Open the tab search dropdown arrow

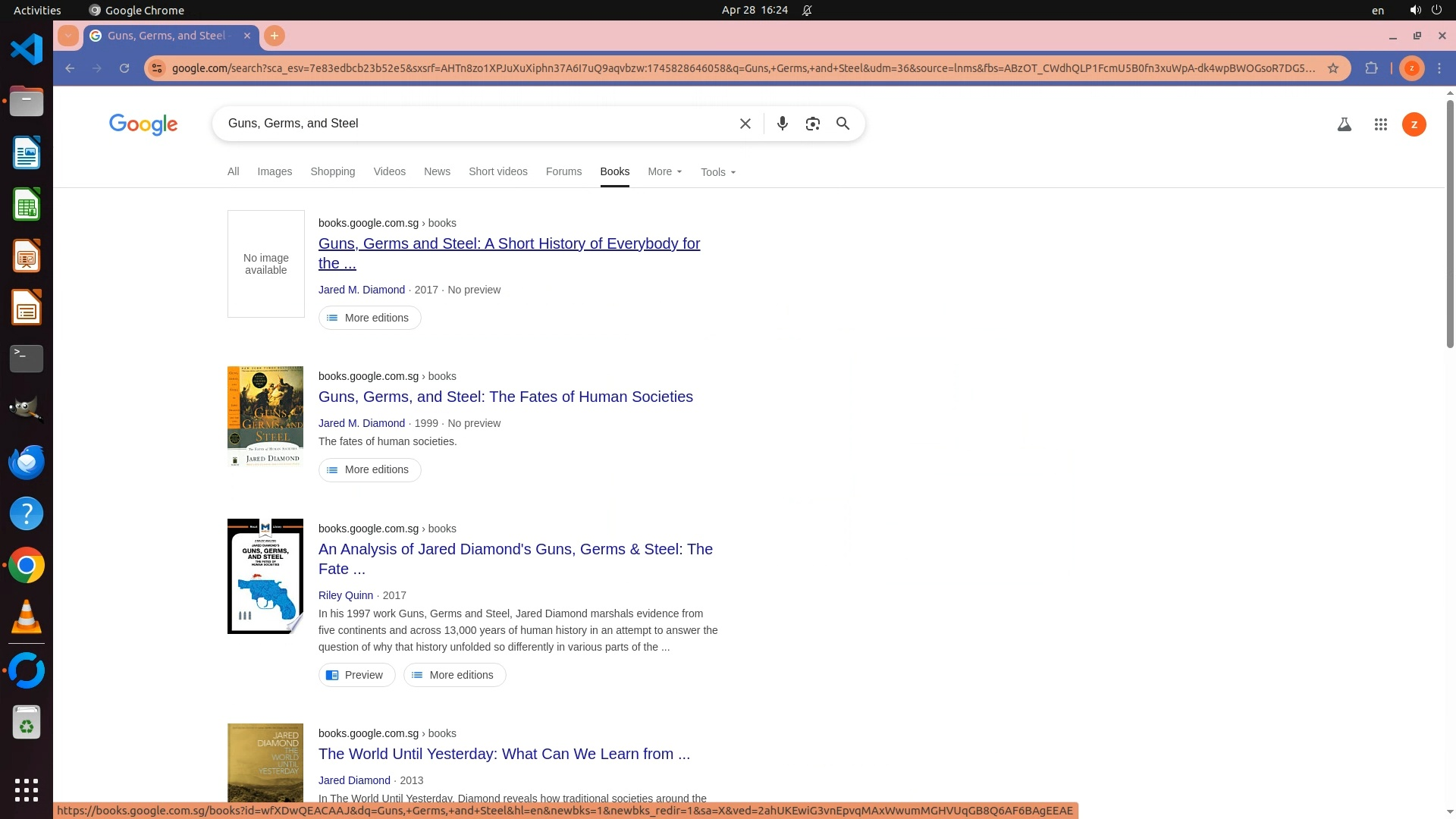[x=68, y=36]
